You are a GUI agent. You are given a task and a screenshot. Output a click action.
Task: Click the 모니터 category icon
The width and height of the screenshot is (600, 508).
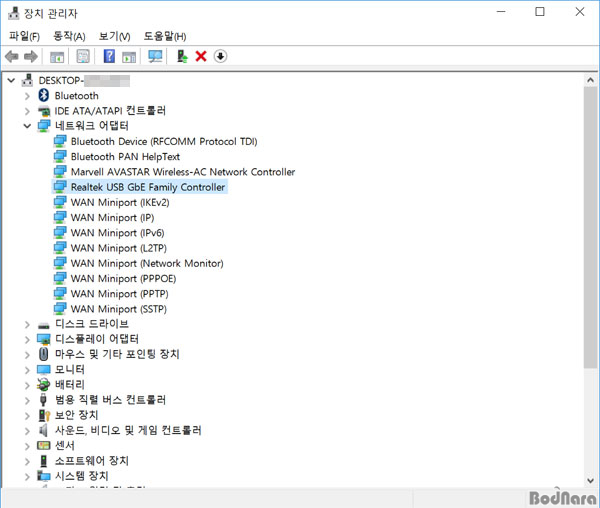tap(44, 369)
